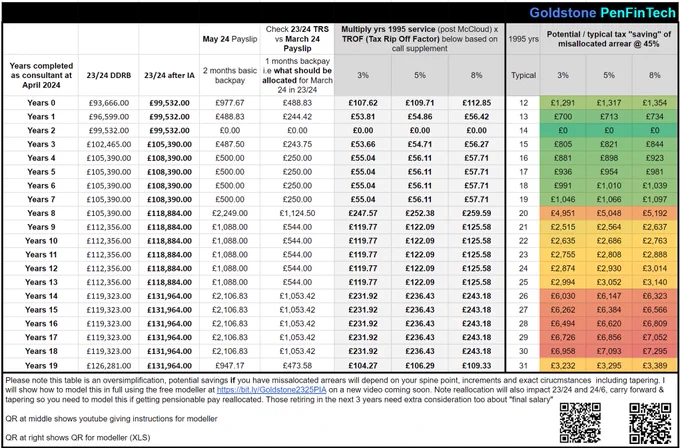The height and width of the screenshot is (448, 680).
Task: Click the £487.50 backpay cell
Action: point(230,144)
